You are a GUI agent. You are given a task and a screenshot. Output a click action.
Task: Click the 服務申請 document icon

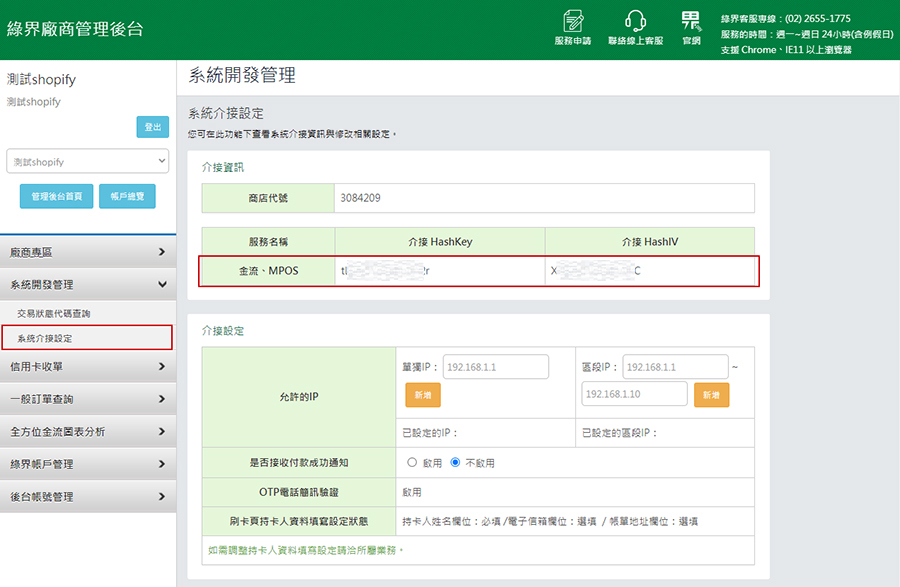click(x=572, y=22)
